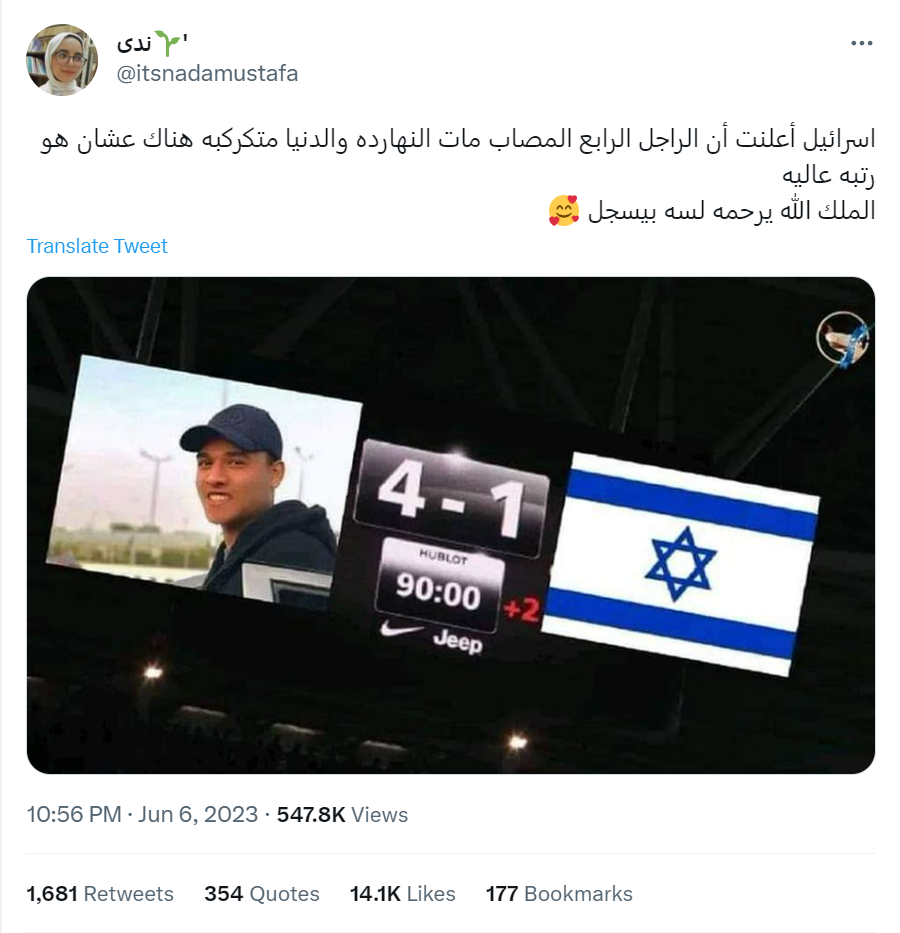Click the Jun 6, 2023 date

[x=198, y=814]
